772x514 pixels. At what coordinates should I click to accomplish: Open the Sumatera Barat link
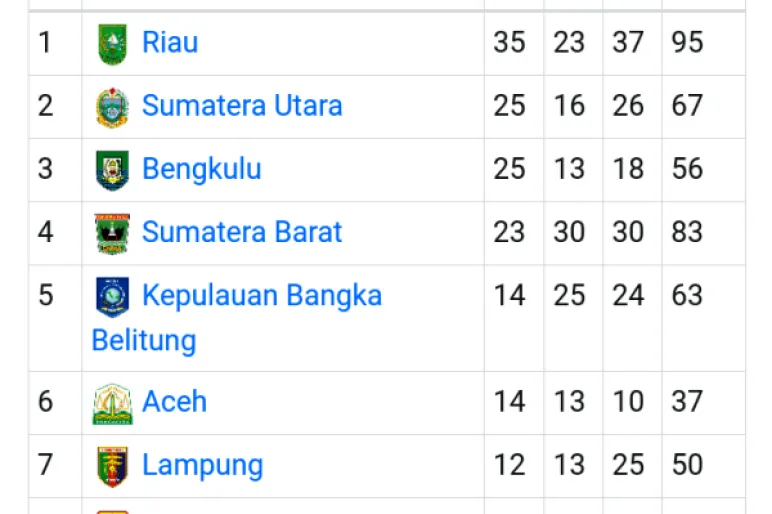pyautogui.click(x=242, y=232)
